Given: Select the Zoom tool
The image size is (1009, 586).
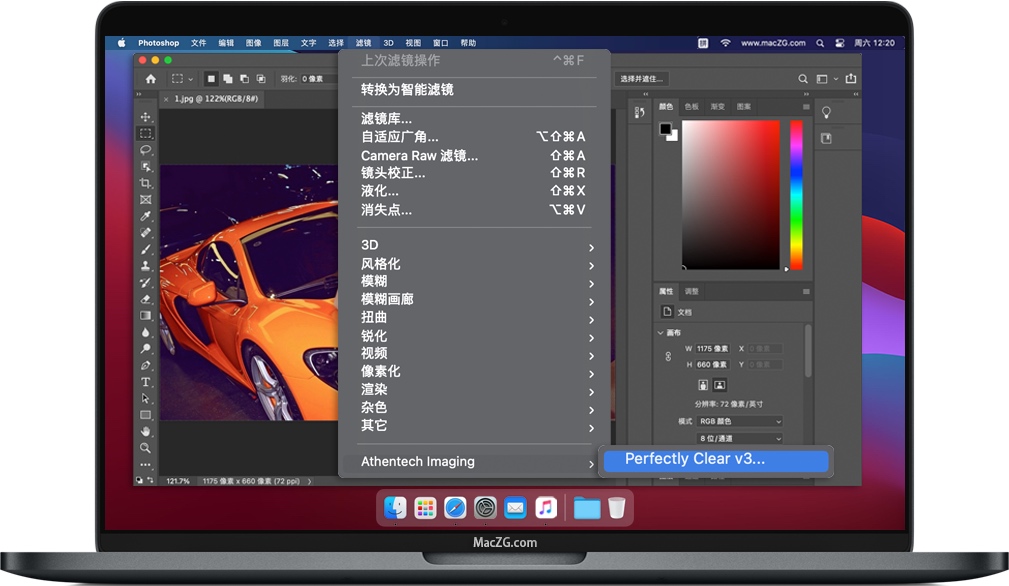Looking at the screenshot, I should [x=145, y=450].
